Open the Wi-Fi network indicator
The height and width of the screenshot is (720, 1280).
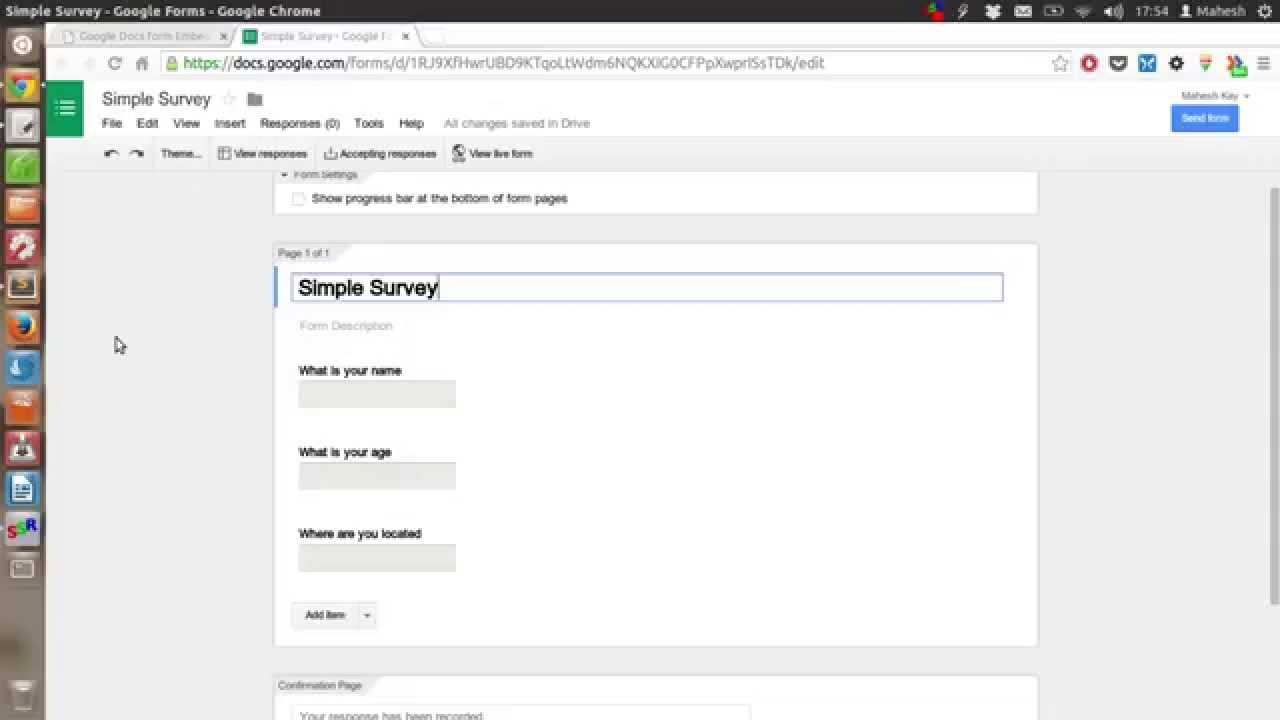[x=1083, y=11]
